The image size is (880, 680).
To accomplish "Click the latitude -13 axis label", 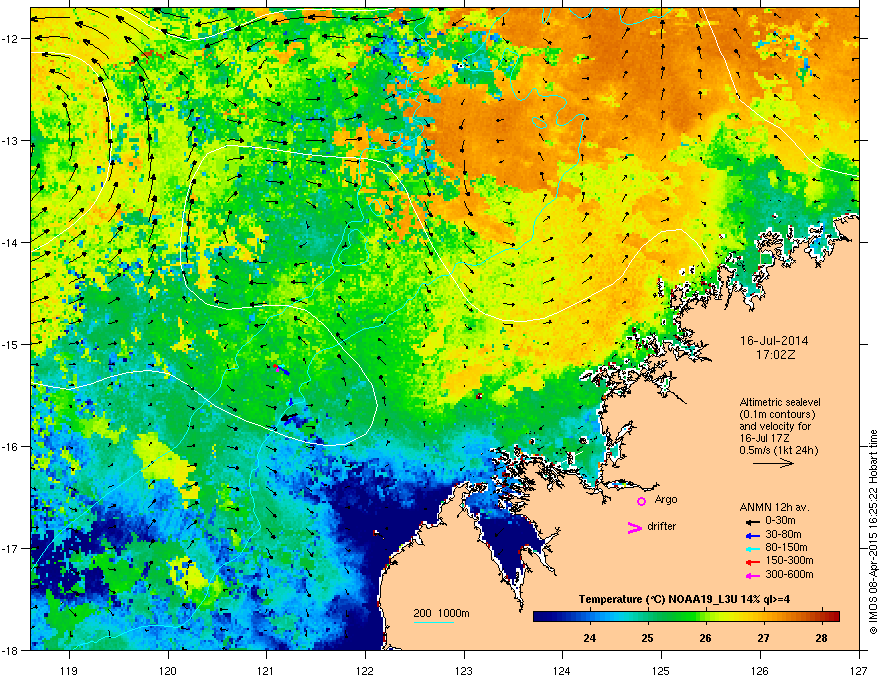I will (11, 140).
